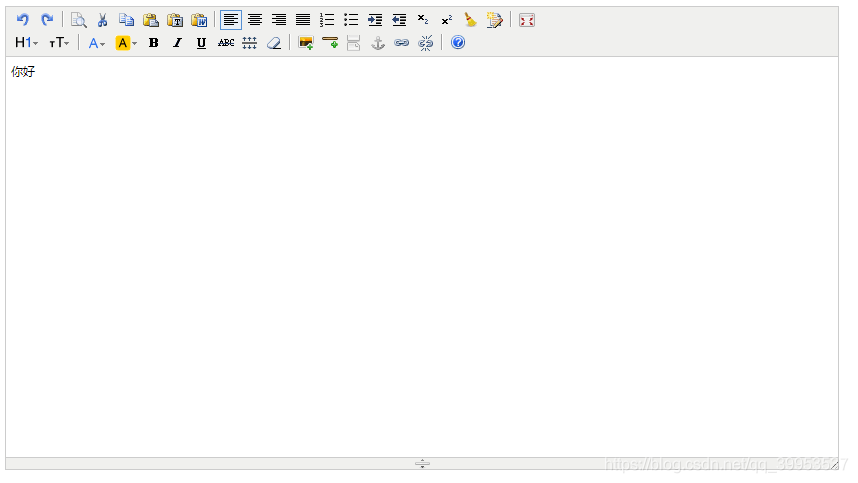Open the blue A text color picker
Image resolution: width=858 pixels, height=483 pixels.
pos(96,43)
